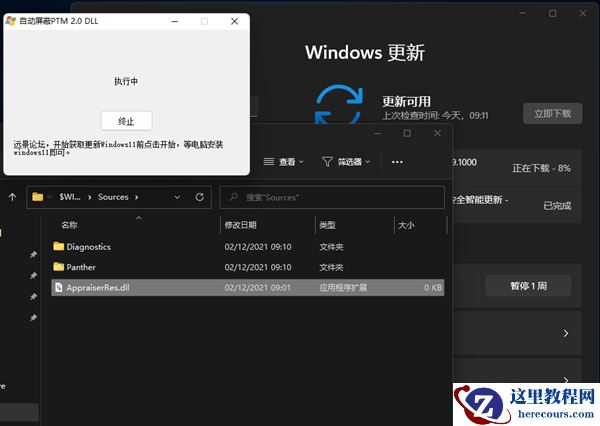Click the first pin icon in Explorer sidebar
The width and height of the screenshot is (600, 426).
[34, 254]
